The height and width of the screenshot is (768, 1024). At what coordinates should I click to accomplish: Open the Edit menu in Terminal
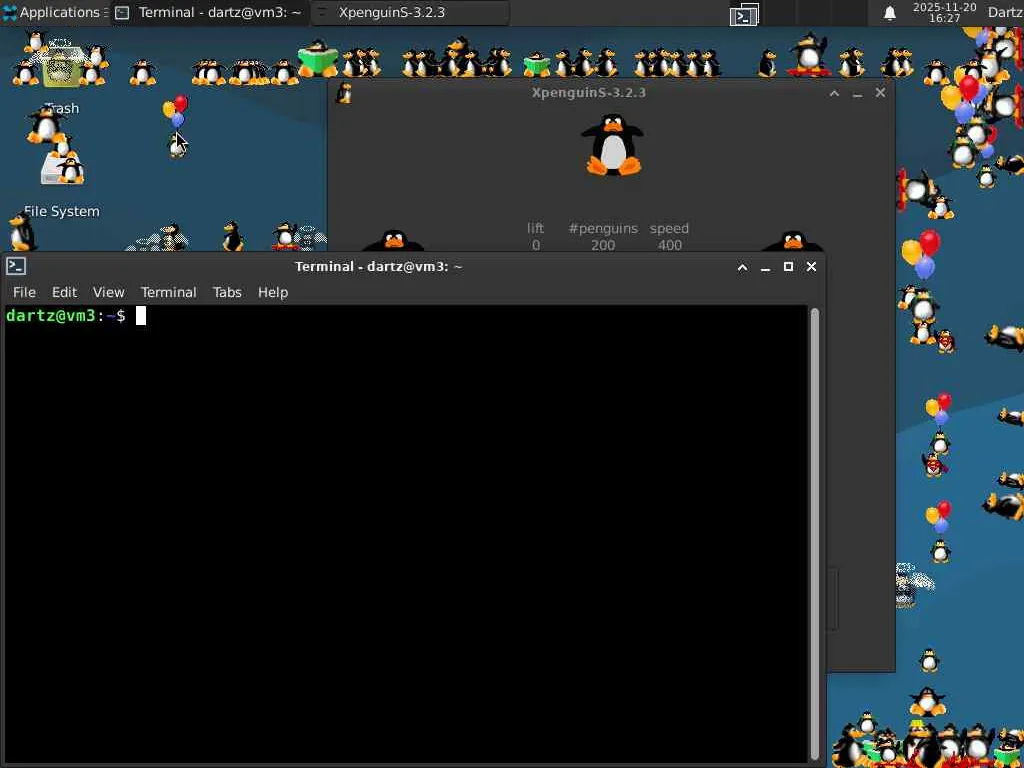click(65, 292)
